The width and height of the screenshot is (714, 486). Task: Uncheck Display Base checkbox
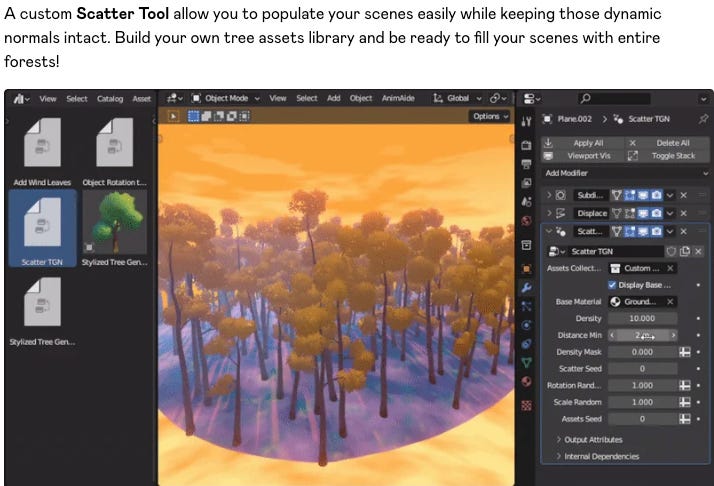pyautogui.click(x=612, y=285)
